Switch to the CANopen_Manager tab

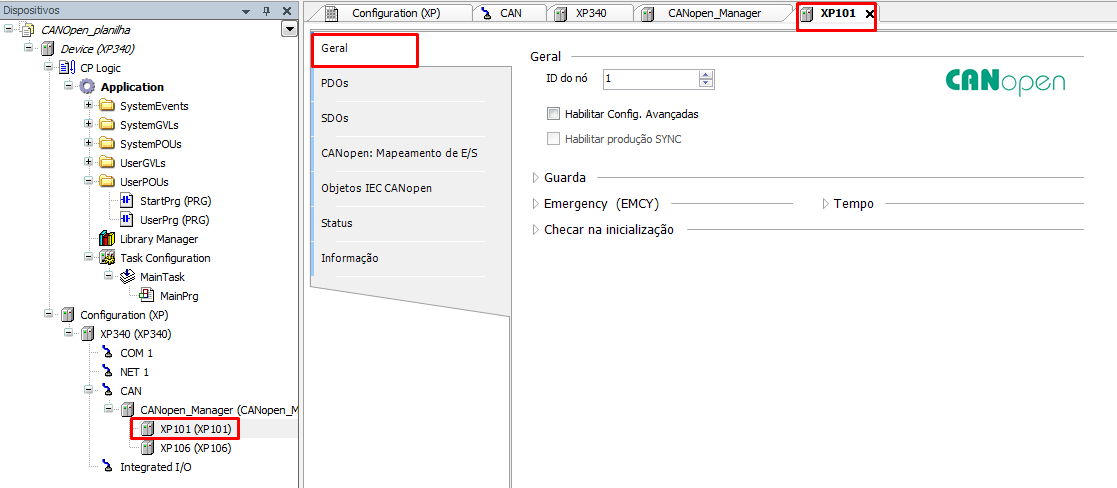coord(713,13)
